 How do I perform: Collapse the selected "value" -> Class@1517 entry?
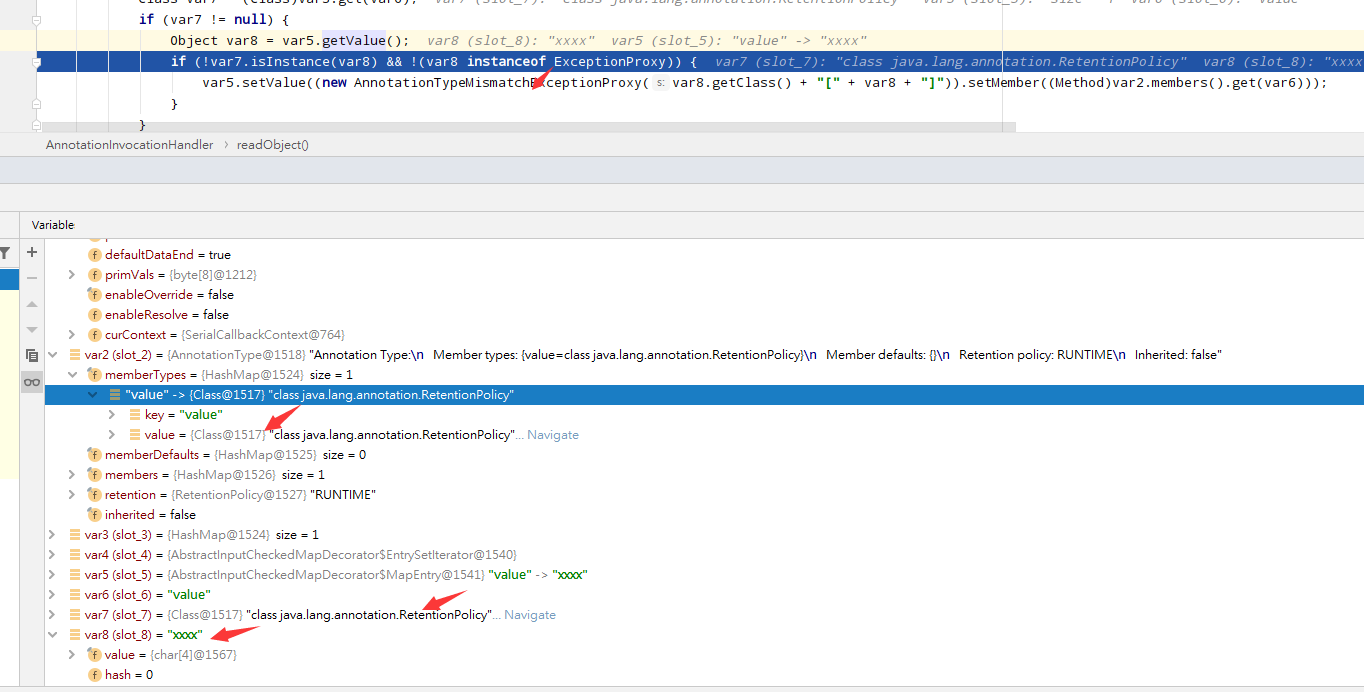point(92,395)
